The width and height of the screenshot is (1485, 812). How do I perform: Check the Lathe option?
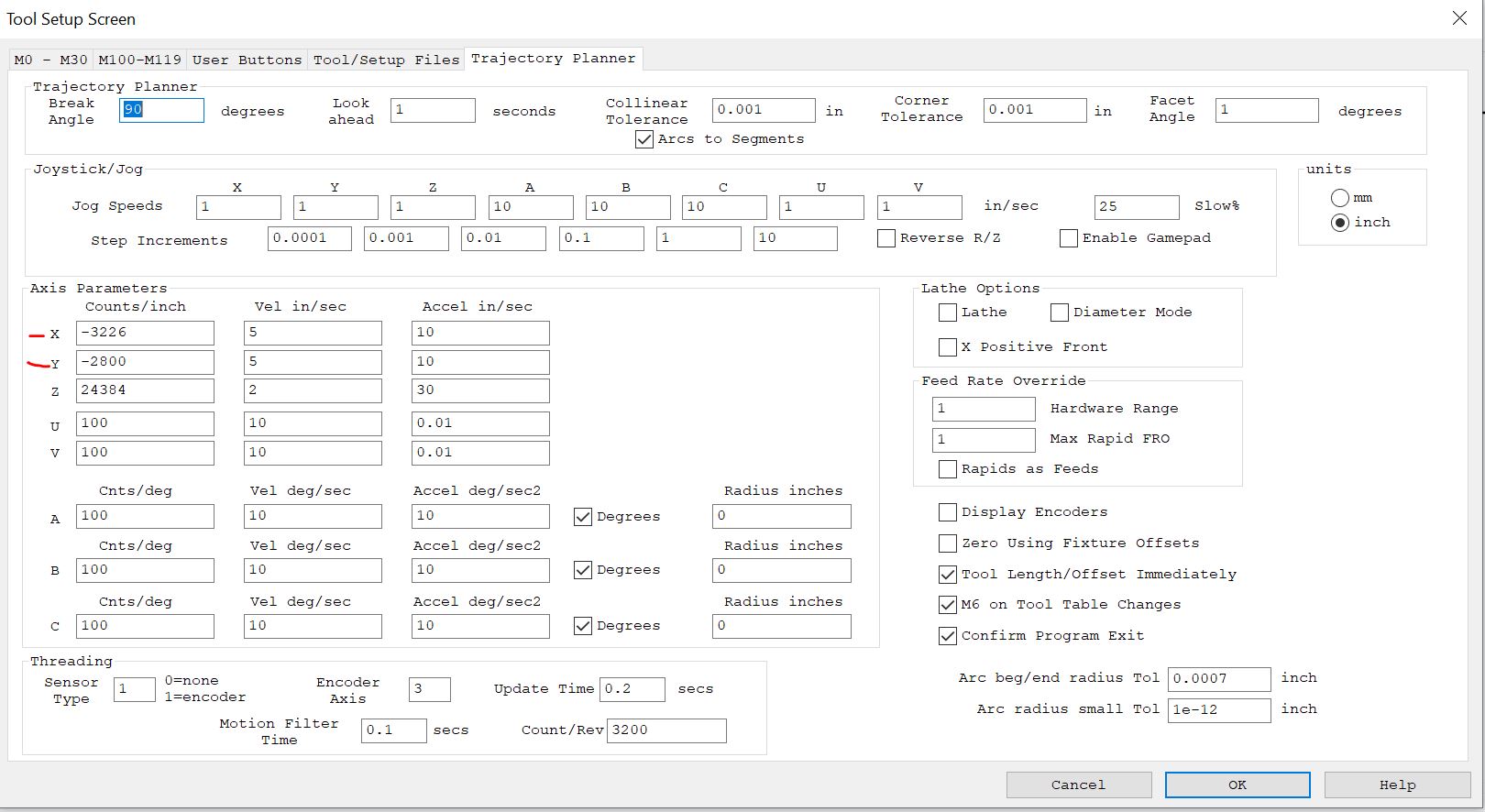pos(948,313)
